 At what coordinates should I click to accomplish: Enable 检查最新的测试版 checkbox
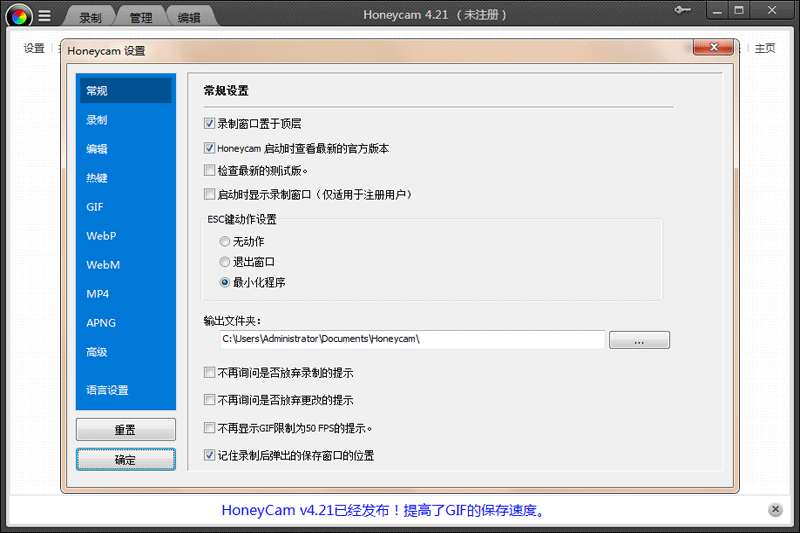(x=209, y=171)
